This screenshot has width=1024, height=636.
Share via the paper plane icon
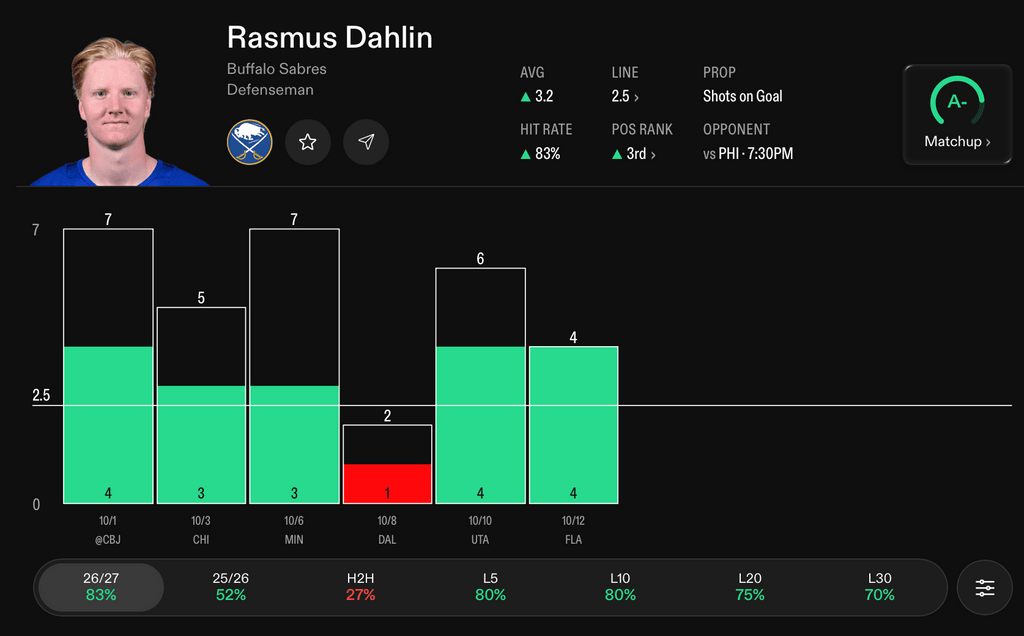tap(366, 142)
